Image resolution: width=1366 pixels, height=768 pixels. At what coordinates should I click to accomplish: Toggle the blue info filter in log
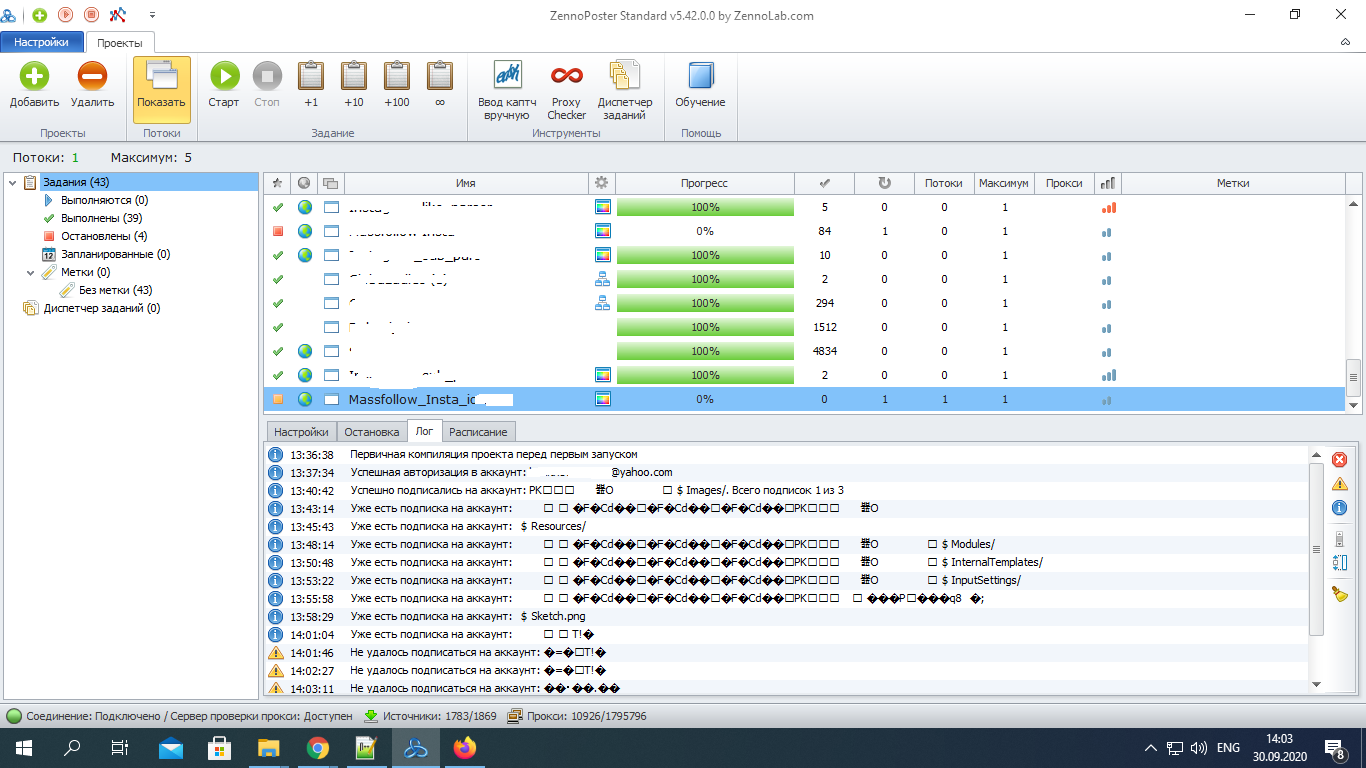coord(1339,508)
